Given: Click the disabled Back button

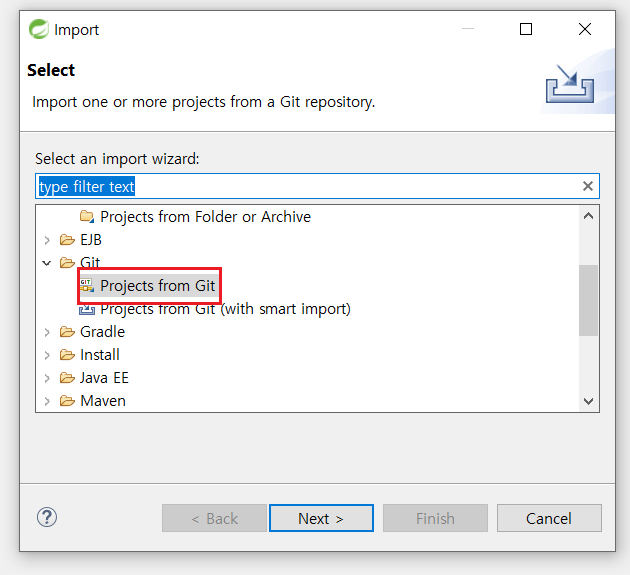Looking at the screenshot, I should point(214,518).
